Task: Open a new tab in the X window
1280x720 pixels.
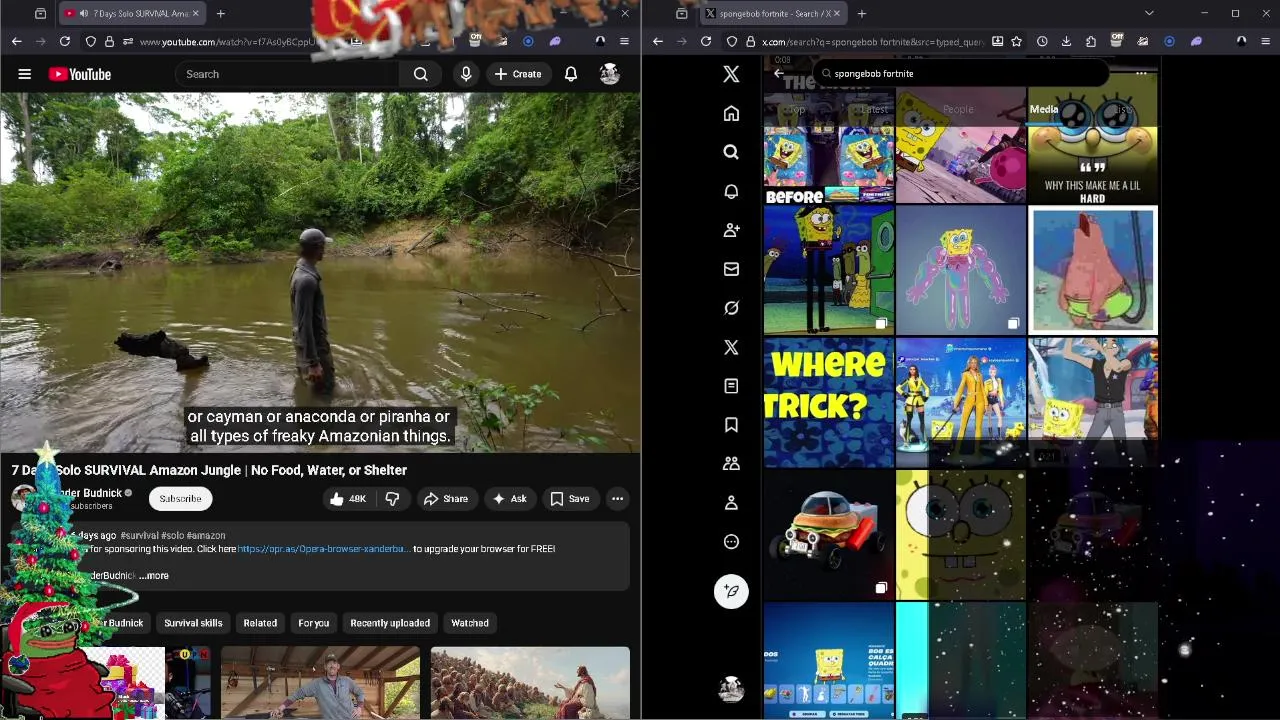Action: click(x=861, y=13)
